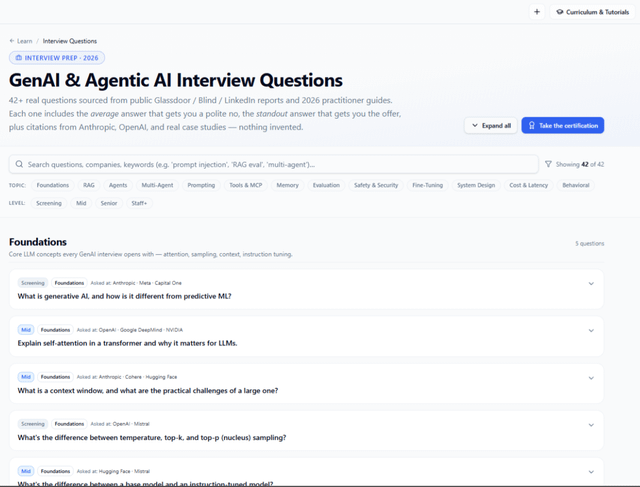This screenshot has width=640, height=487.
Task: Toggle Agents topic filter chip
Action: [118, 185]
